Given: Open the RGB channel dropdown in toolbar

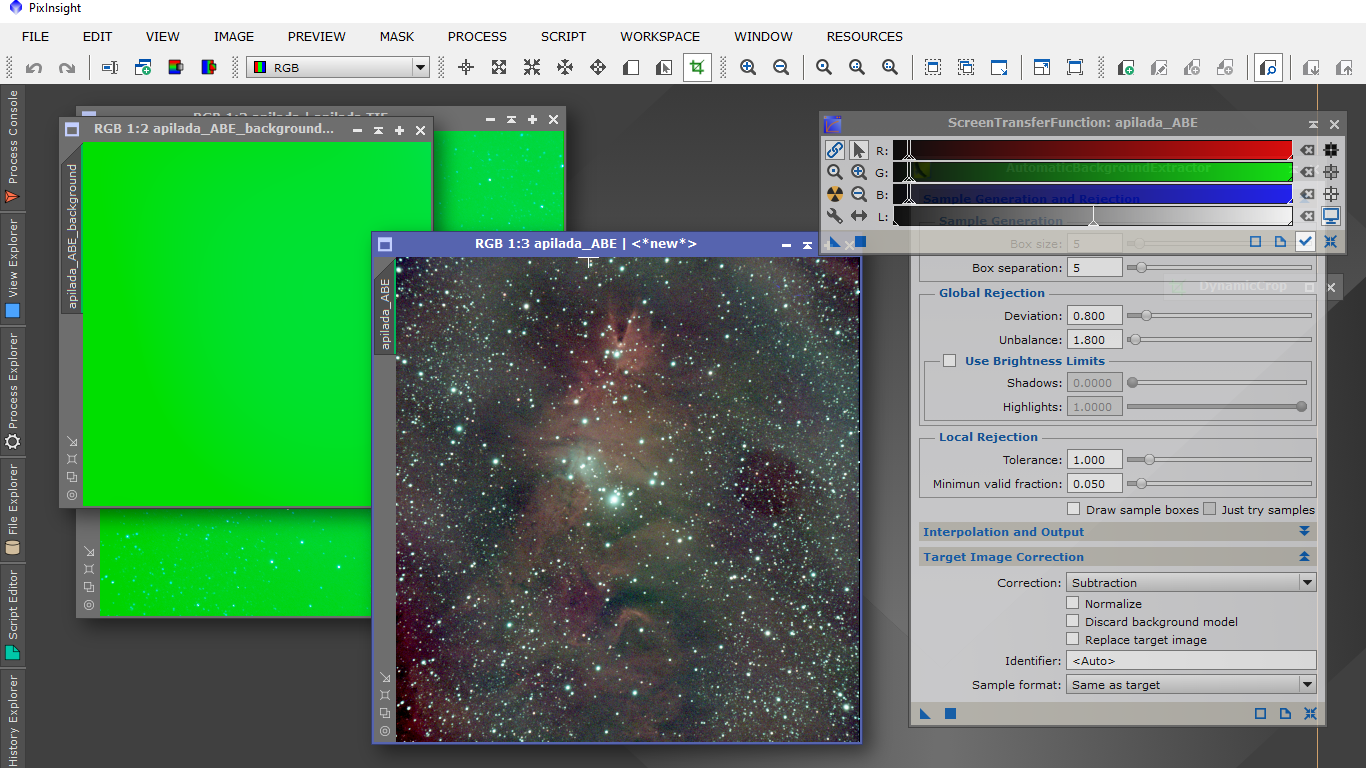Looking at the screenshot, I should pyautogui.click(x=338, y=68).
